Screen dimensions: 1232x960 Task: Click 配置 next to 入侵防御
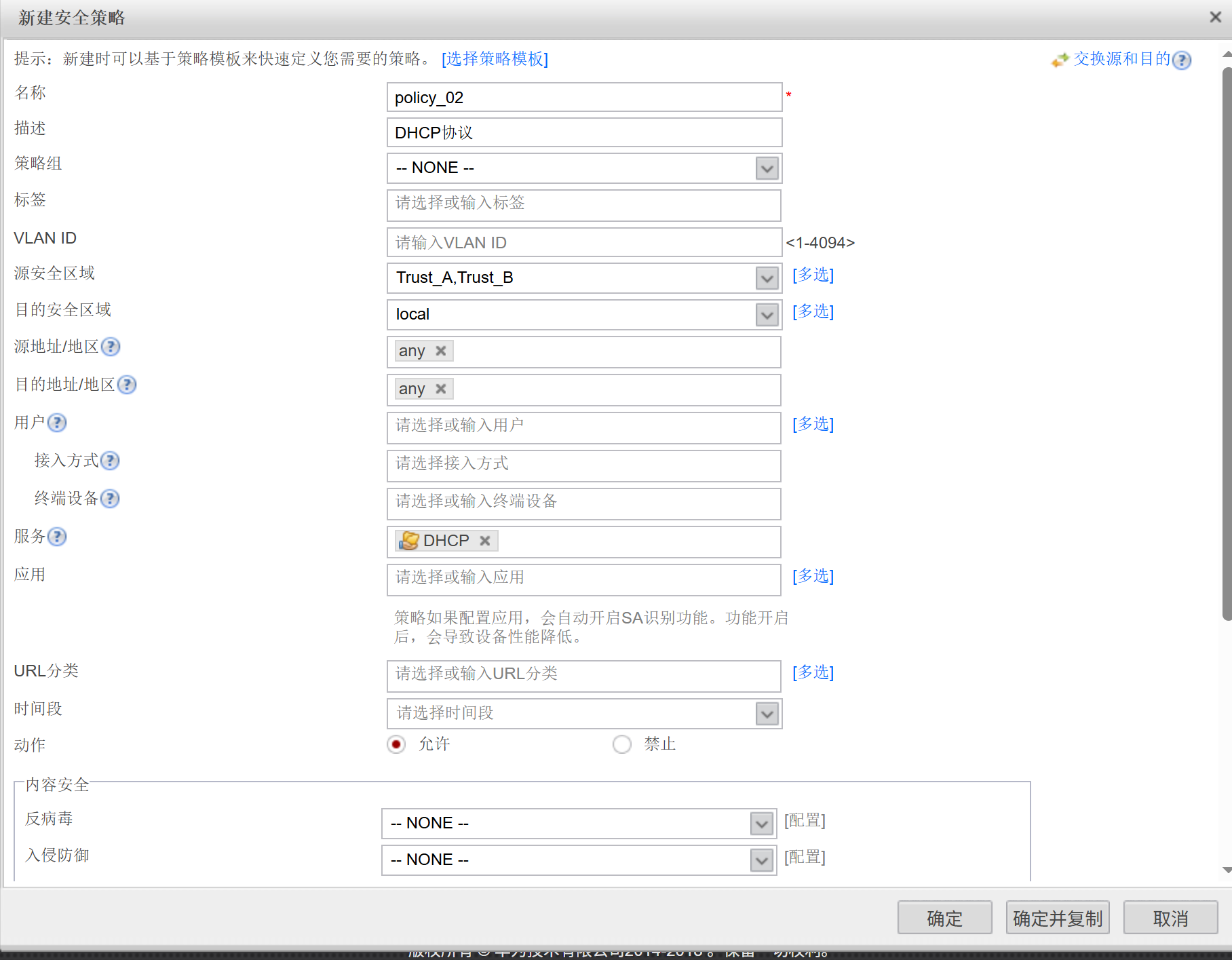click(805, 857)
